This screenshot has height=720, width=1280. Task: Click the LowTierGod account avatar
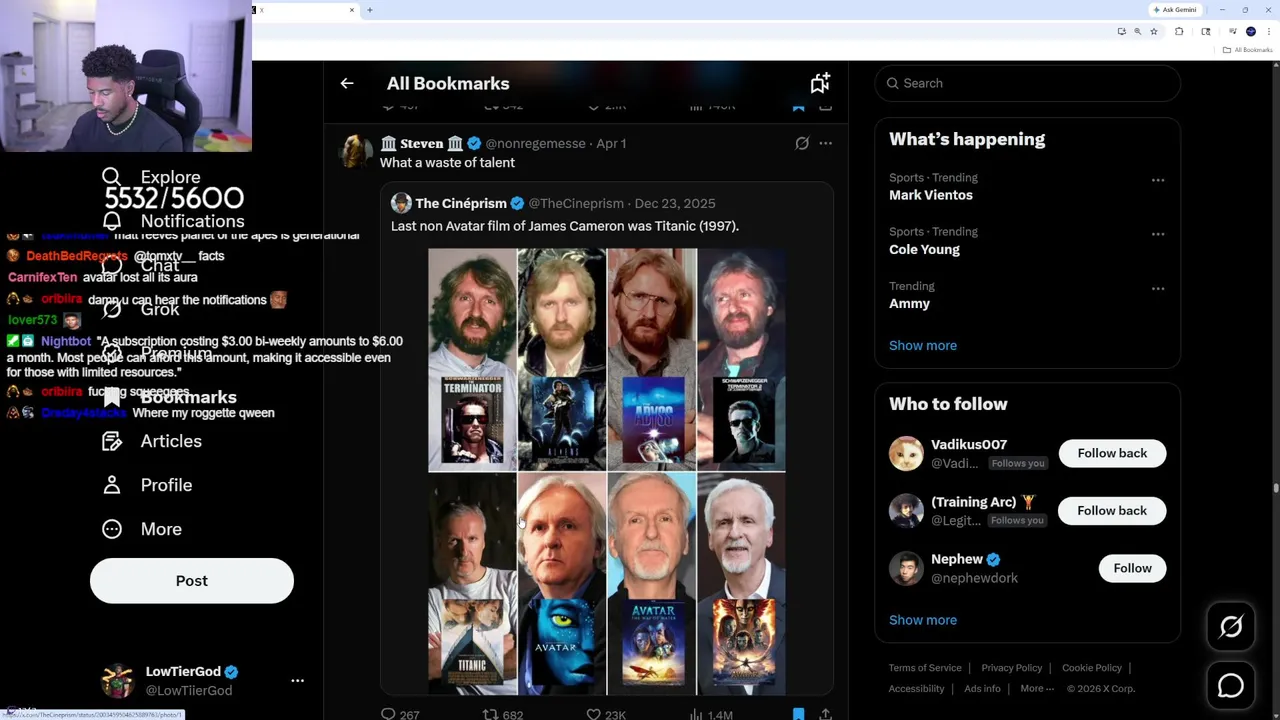(118, 680)
